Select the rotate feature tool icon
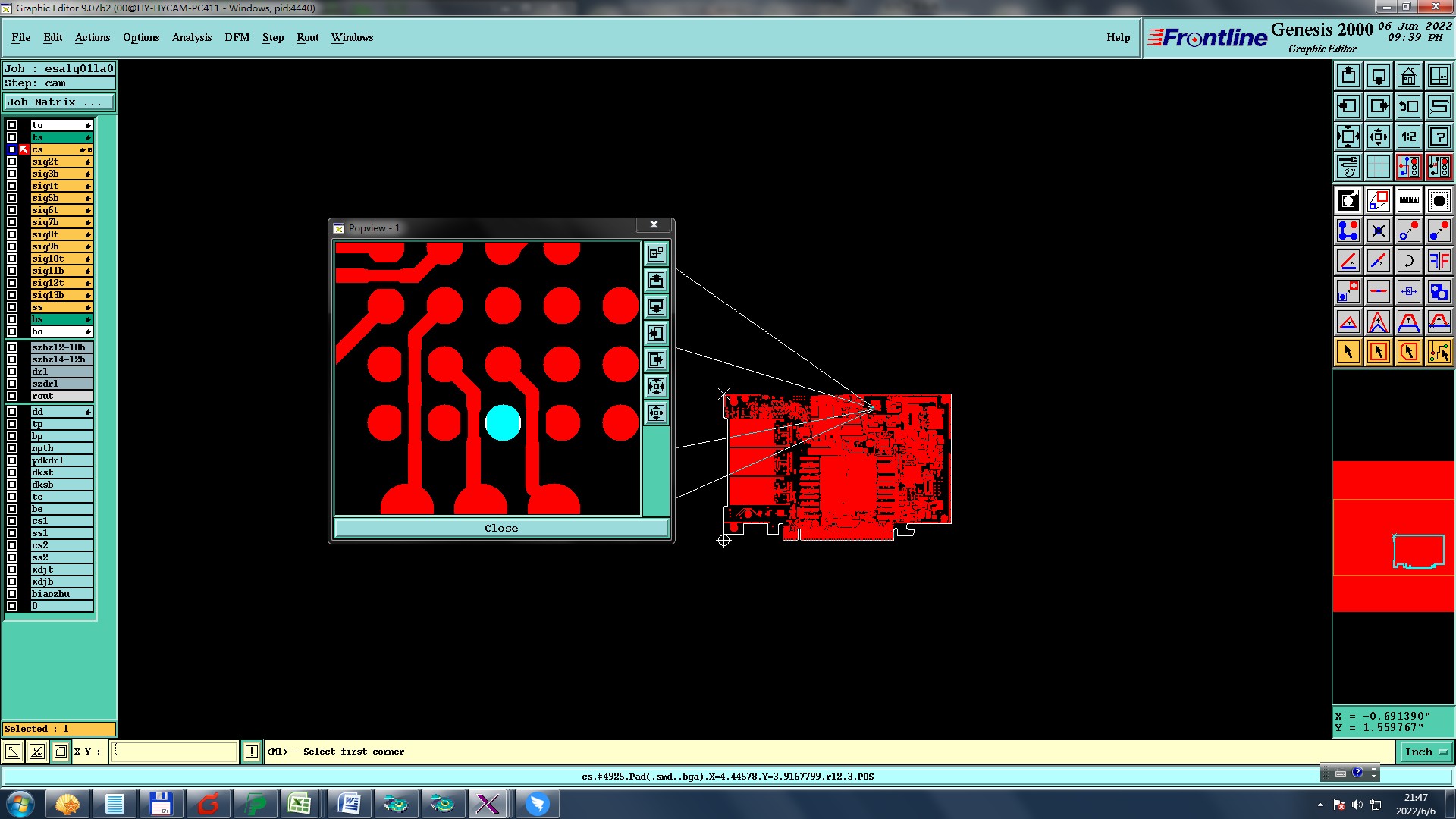 click(1408, 261)
